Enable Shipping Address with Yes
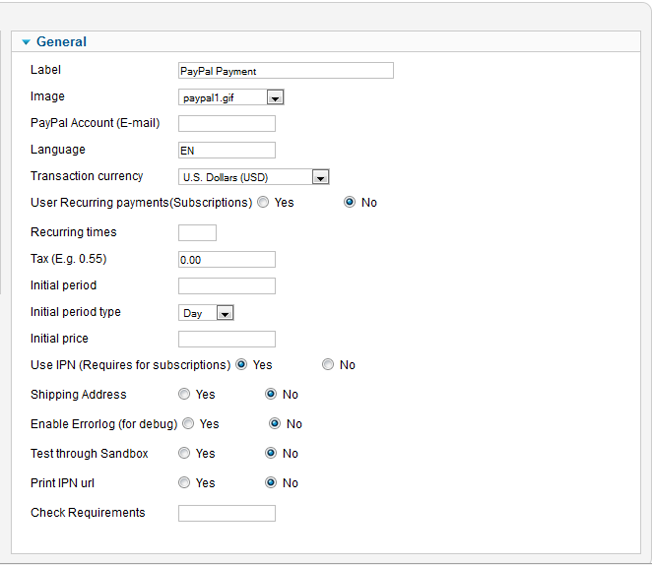Image resolution: width=652 pixels, height=565 pixels. click(184, 395)
